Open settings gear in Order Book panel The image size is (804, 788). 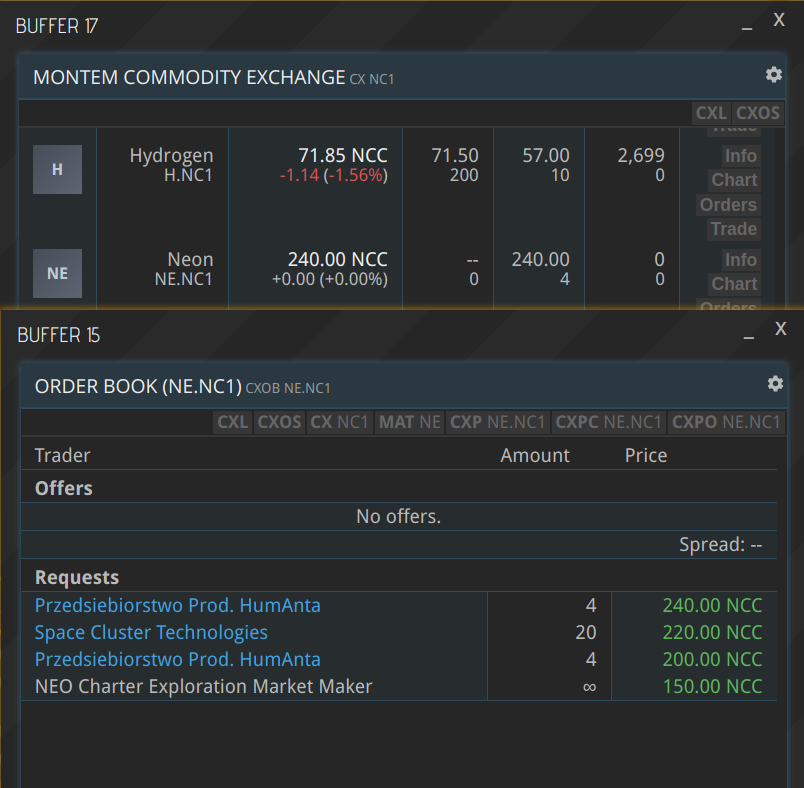click(x=774, y=384)
